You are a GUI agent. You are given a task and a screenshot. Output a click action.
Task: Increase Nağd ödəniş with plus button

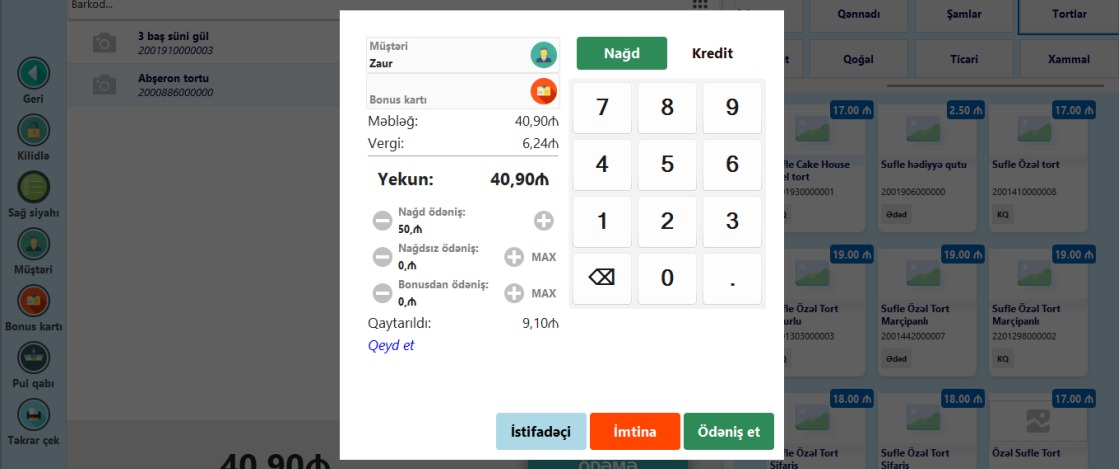543,220
